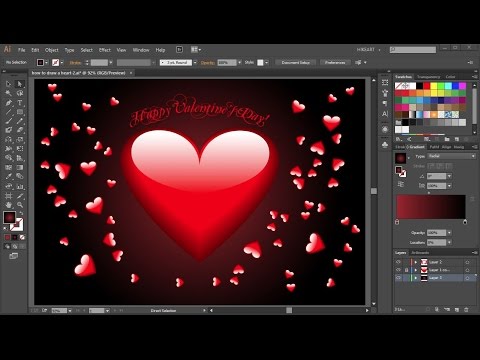Select the Magic Wand tool
This screenshot has width=480, height=360.
(x=9, y=93)
